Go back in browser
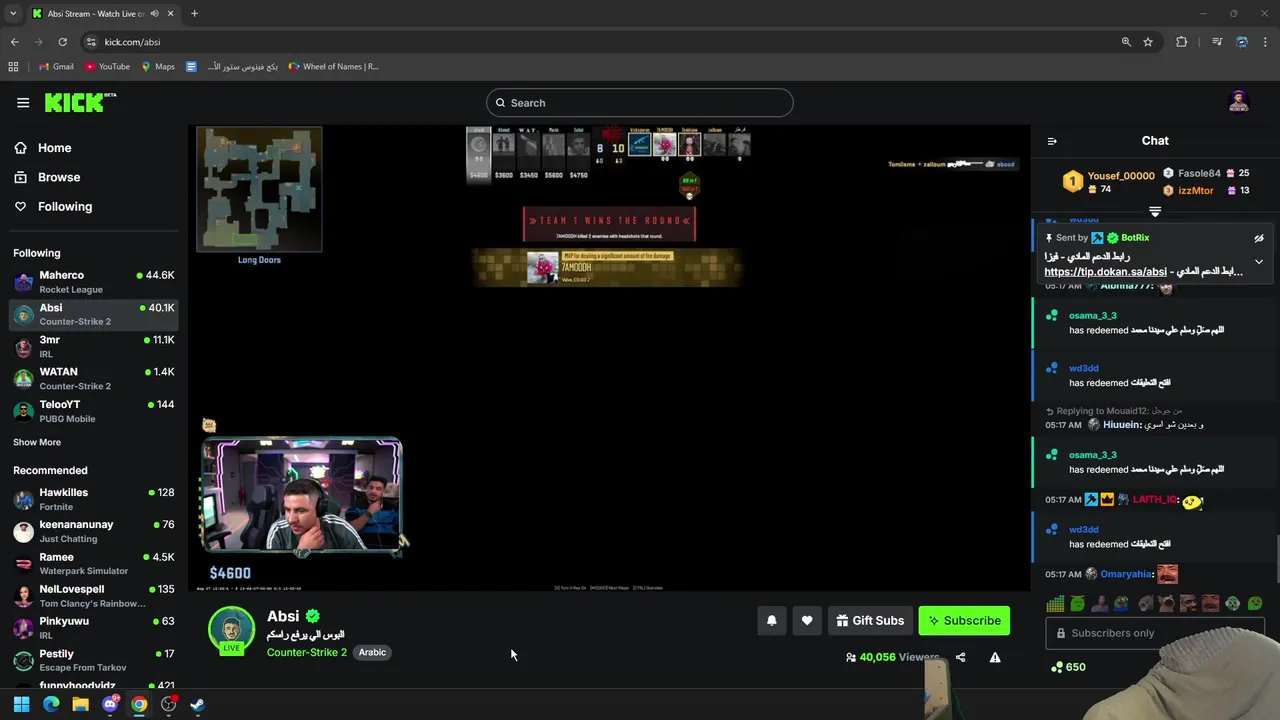Viewport: 1280px width, 720px height. pos(14,42)
